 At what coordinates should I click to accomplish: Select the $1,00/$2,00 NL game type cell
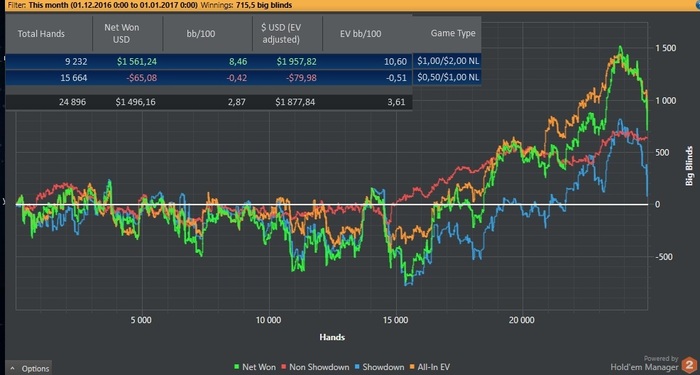click(448, 61)
